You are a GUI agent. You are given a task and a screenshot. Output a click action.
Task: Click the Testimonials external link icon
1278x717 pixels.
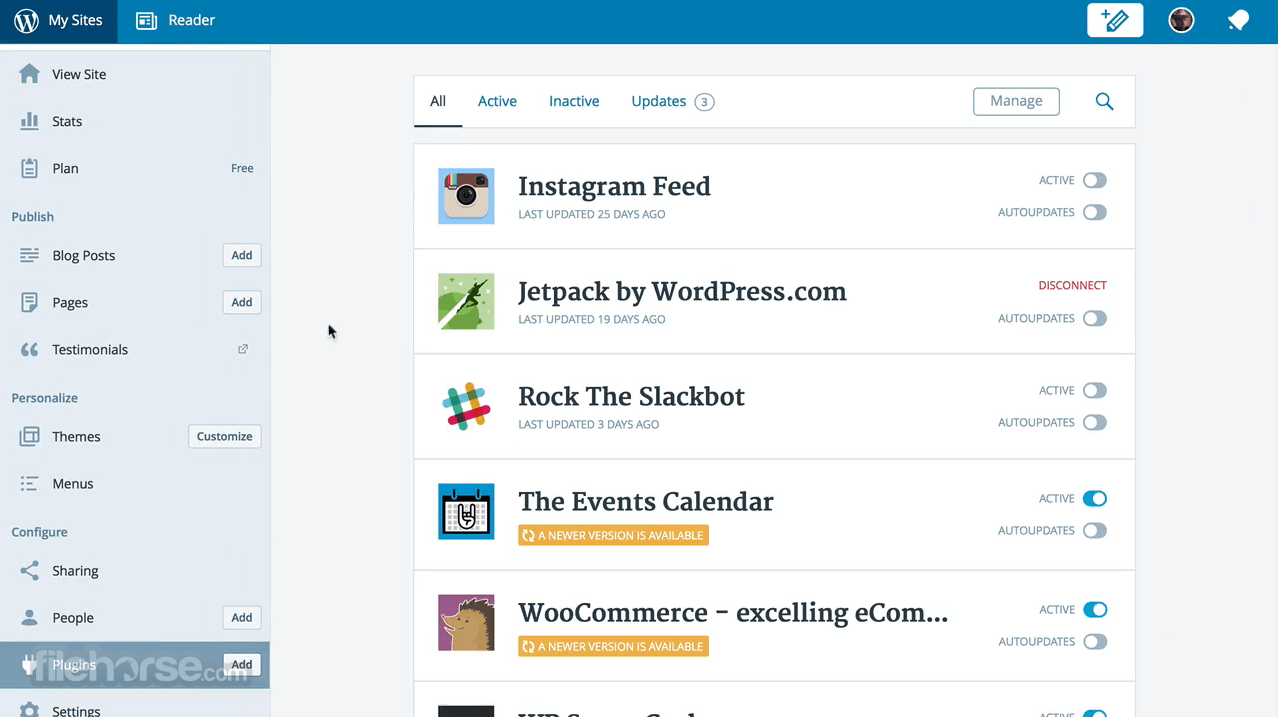point(243,349)
